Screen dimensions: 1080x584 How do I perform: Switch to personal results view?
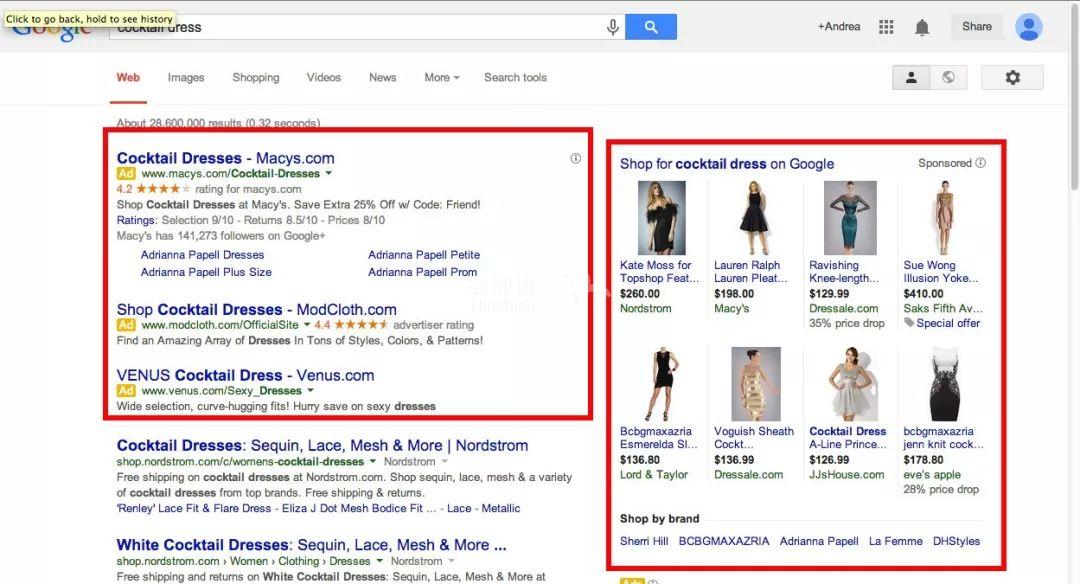(x=911, y=77)
